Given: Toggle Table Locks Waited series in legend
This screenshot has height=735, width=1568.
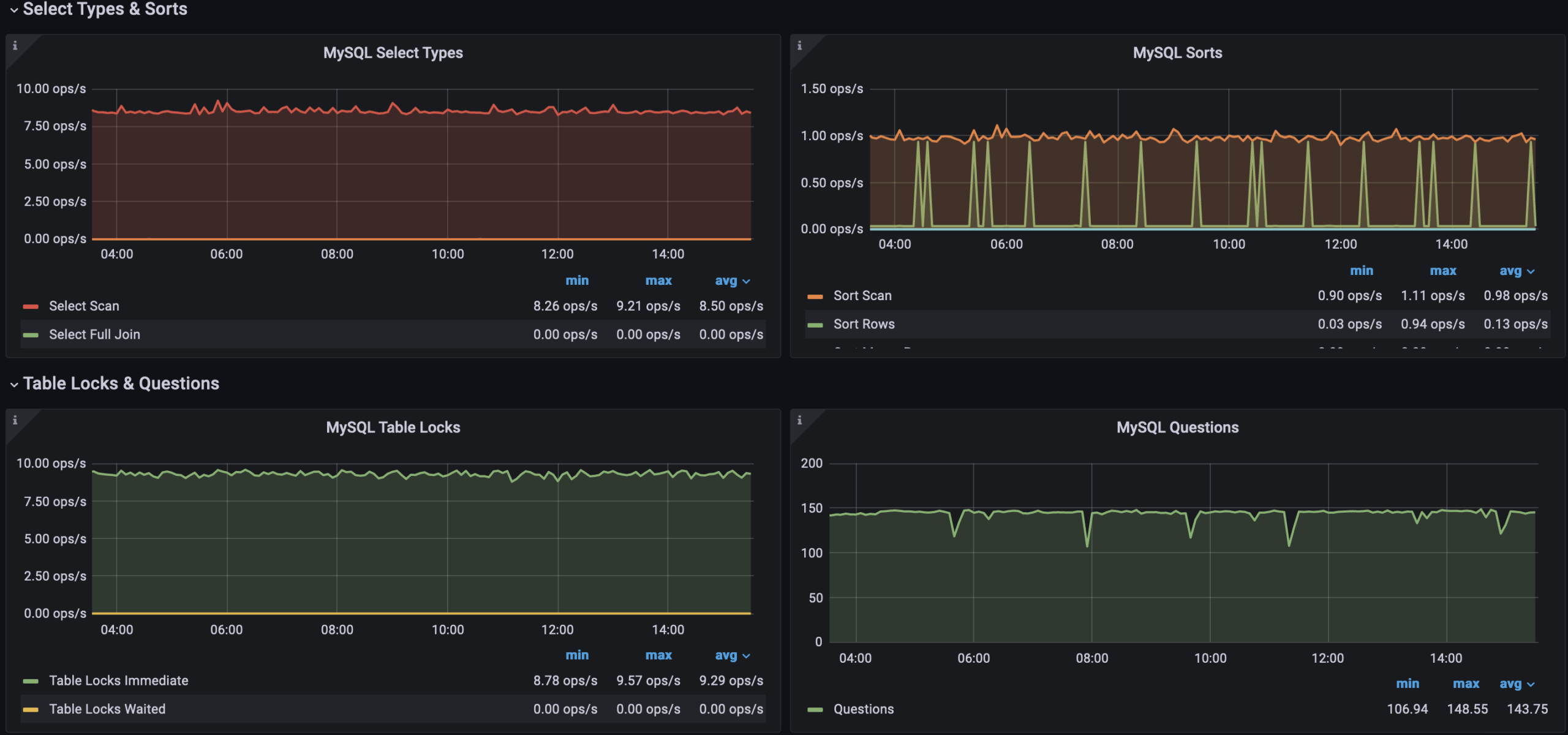Looking at the screenshot, I should tap(107, 709).
